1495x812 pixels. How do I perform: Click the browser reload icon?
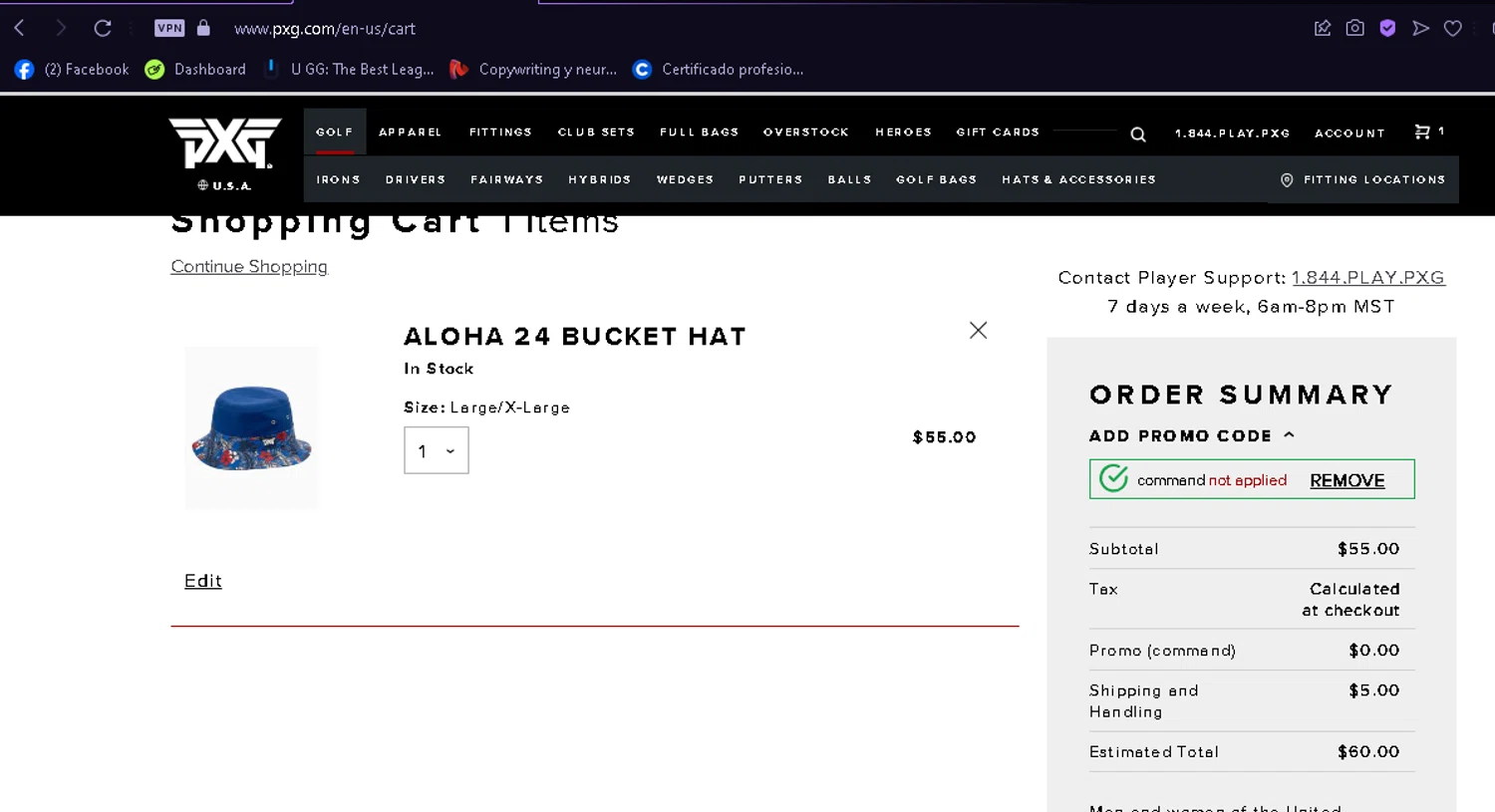103,28
